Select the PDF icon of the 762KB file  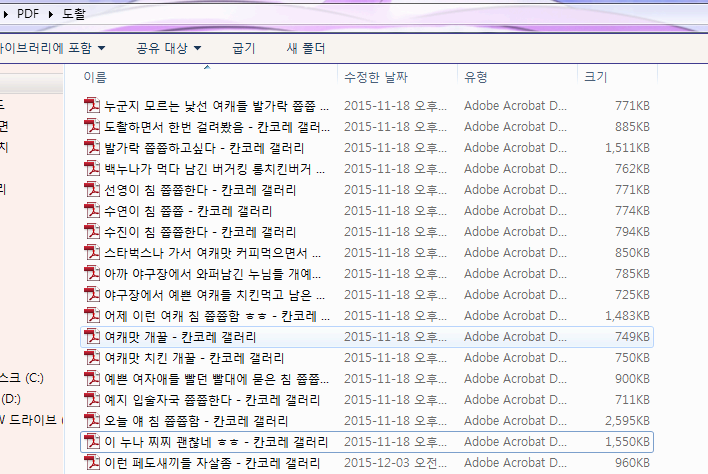(x=92, y=169)
